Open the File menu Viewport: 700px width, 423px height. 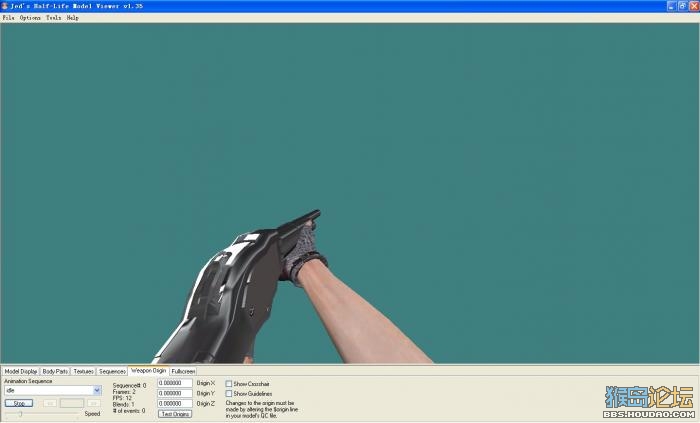(8, 18)
